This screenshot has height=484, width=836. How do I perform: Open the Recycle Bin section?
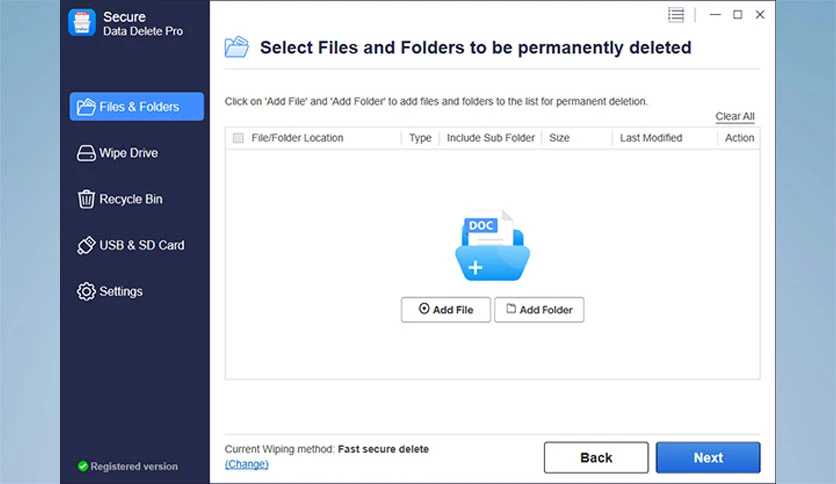coord(119,199)
